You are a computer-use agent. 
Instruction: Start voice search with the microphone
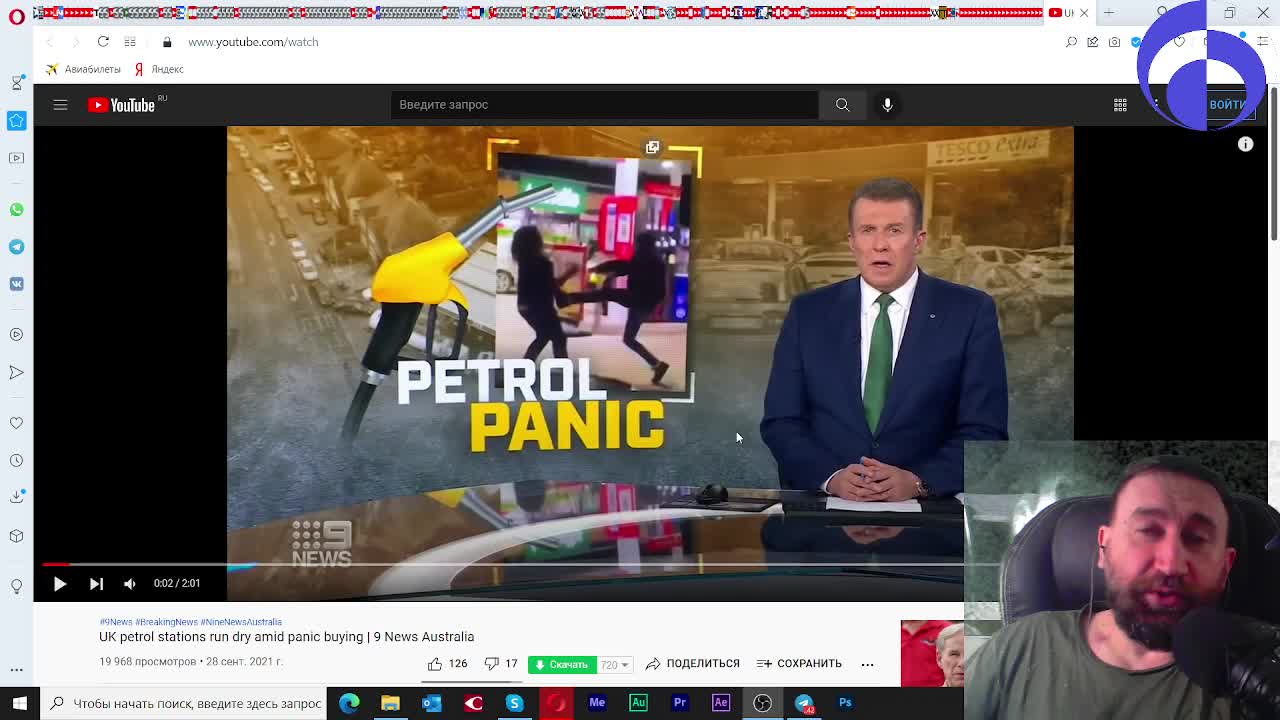pos(887,105)
